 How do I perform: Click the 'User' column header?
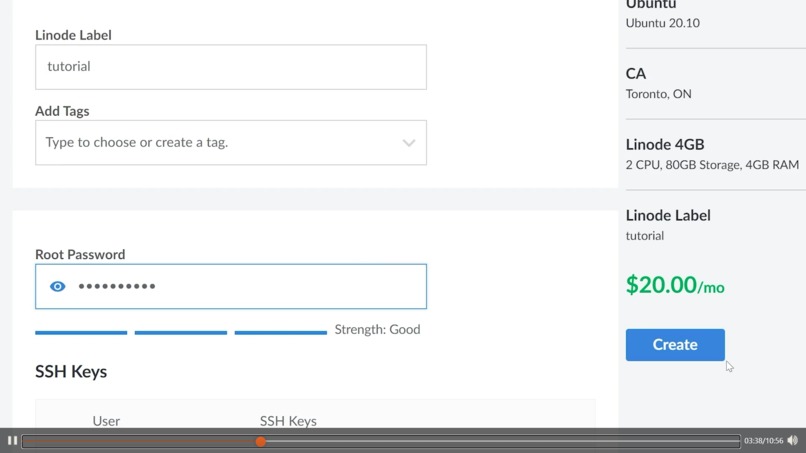(x=106, y=421)
